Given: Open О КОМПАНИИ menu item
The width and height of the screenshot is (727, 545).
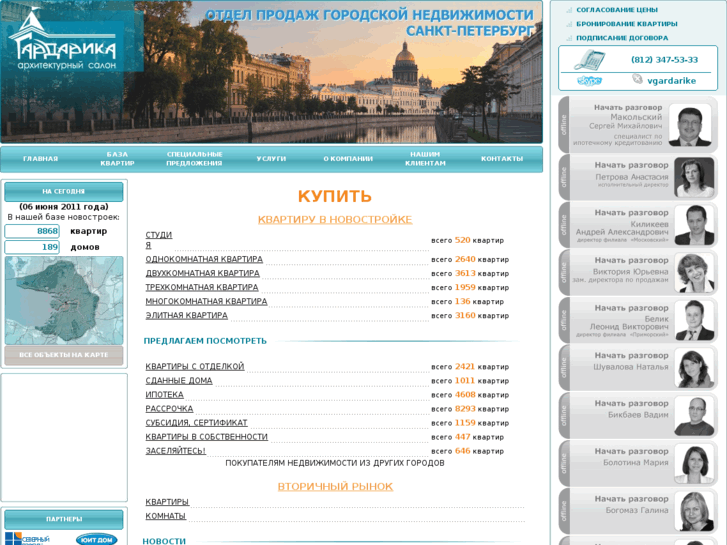Looking at the screenshot, I should click(x=348, y=159).
